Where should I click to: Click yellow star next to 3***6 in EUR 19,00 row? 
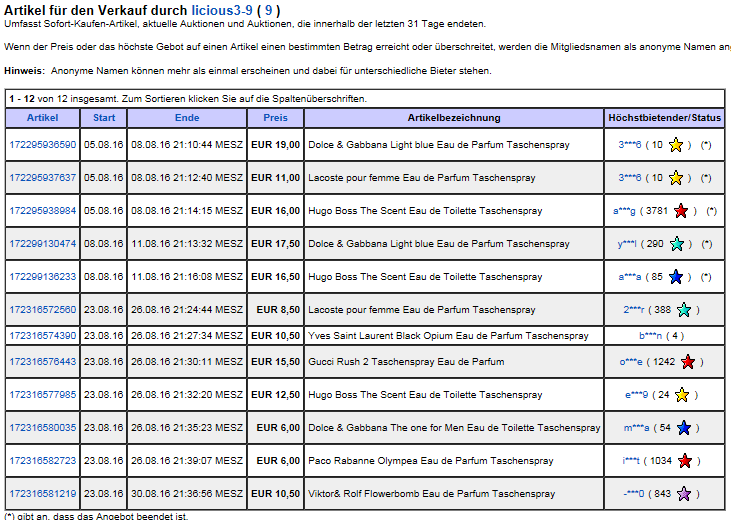click(676, 145)
